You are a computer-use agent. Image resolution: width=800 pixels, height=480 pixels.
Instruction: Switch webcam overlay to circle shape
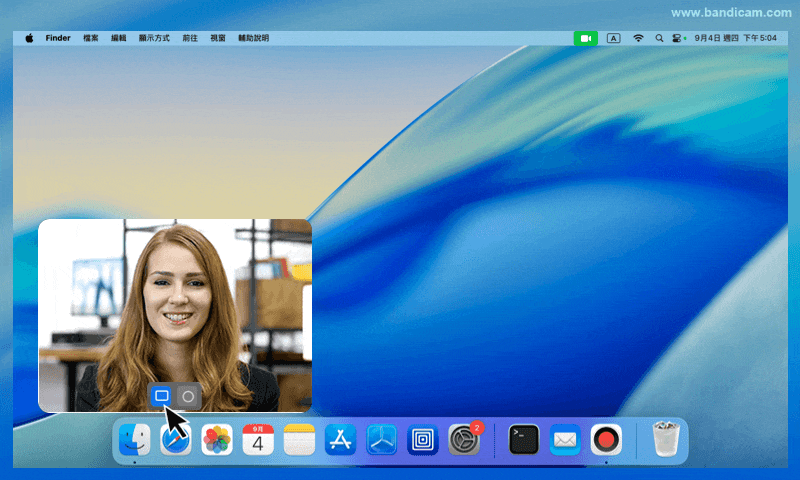pos(188,396)
